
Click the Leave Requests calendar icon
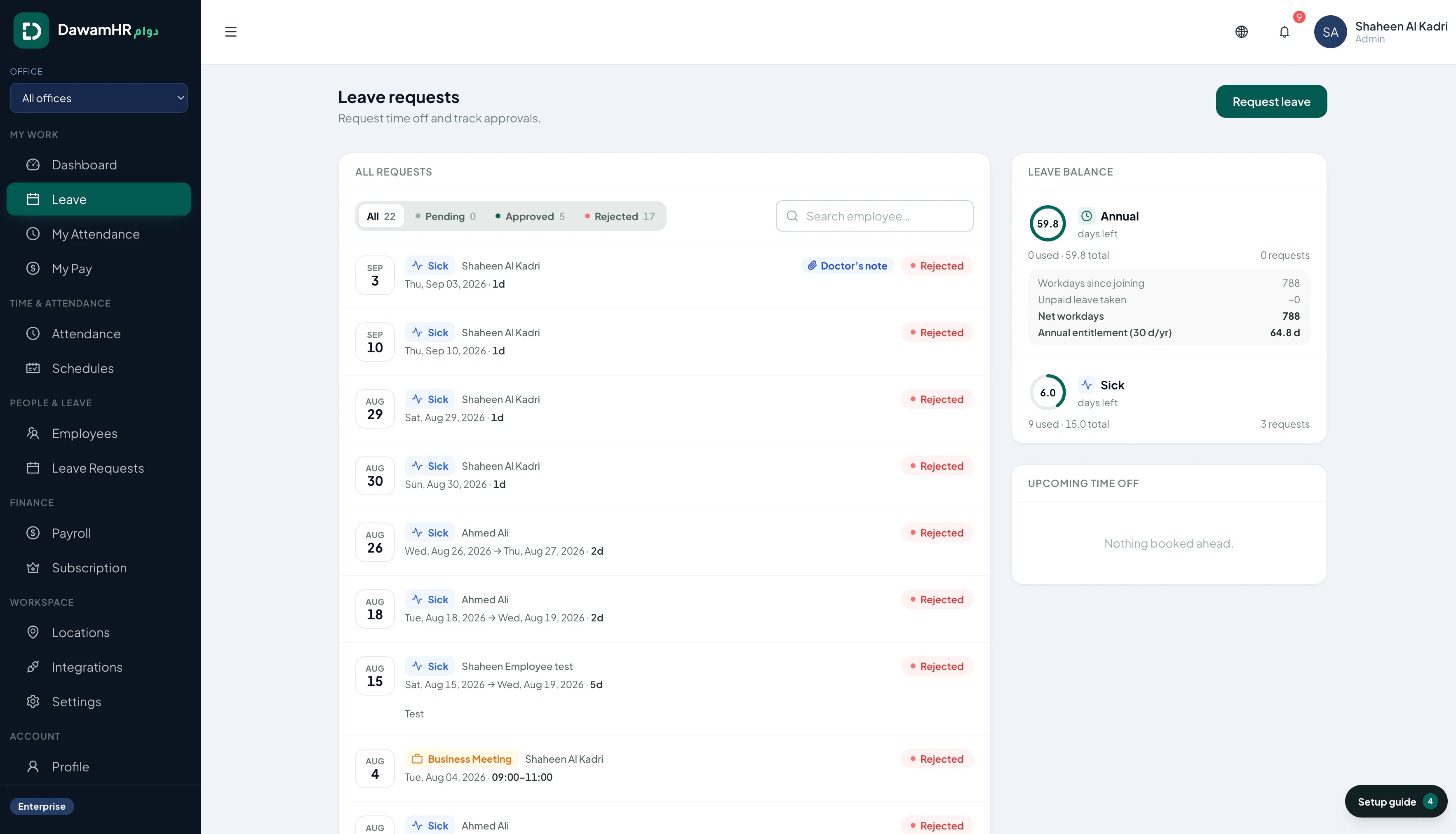(33, 468)
